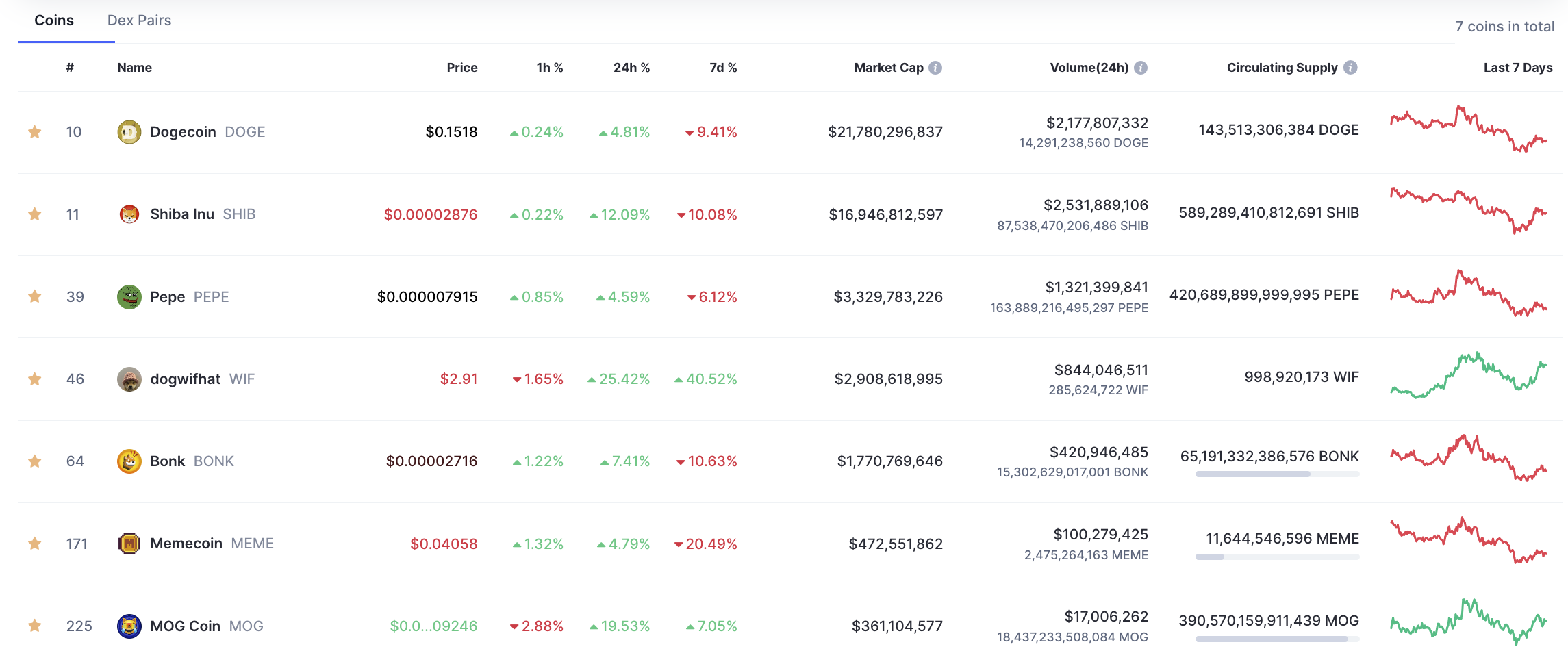The height and width of the screenshot is (664, 1568).
Task: Open the MOG Coin page link
Action: point(207,626)
